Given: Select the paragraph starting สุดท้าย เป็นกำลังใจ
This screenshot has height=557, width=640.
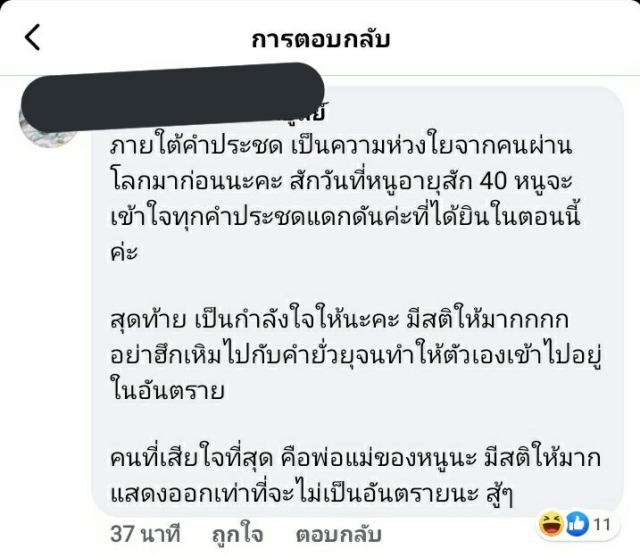Looking at the screenshot, I should 356,355.
